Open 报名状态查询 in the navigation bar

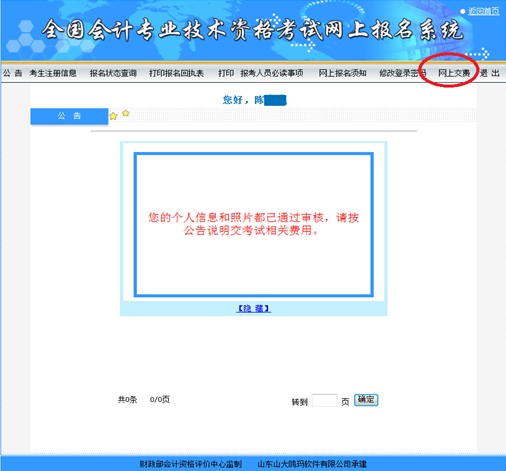(x=113, y=73)
